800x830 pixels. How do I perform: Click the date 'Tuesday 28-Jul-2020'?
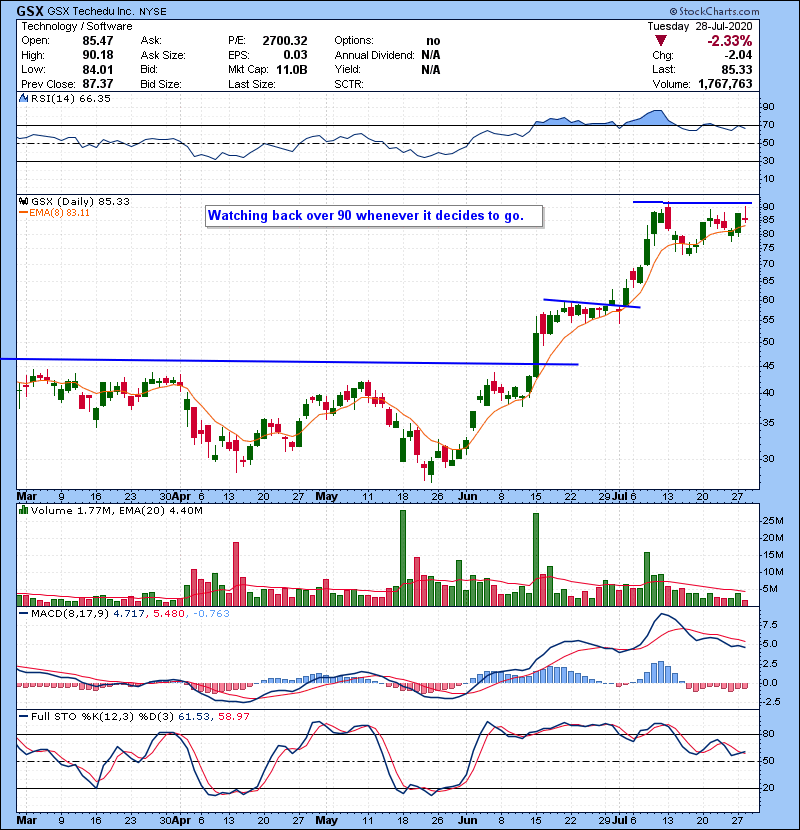coord(699,26)
